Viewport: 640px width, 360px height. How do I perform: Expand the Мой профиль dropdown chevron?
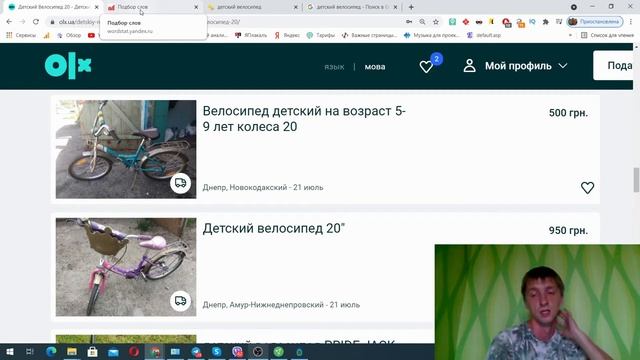[563, 65]
